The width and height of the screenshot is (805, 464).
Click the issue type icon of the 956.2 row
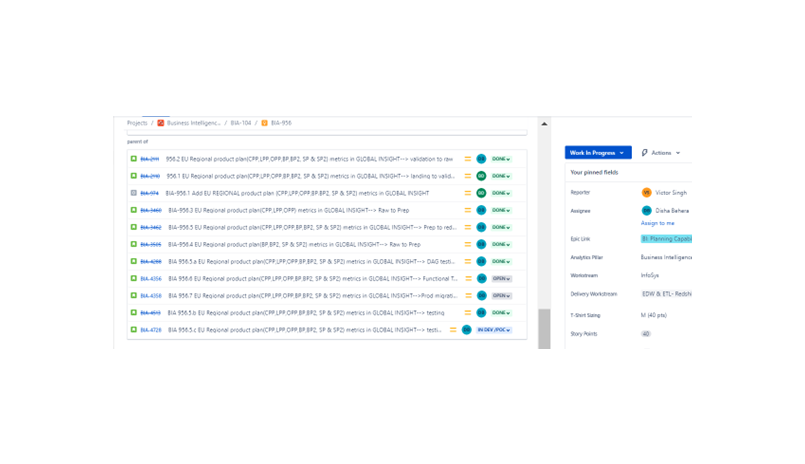point(133,159)
